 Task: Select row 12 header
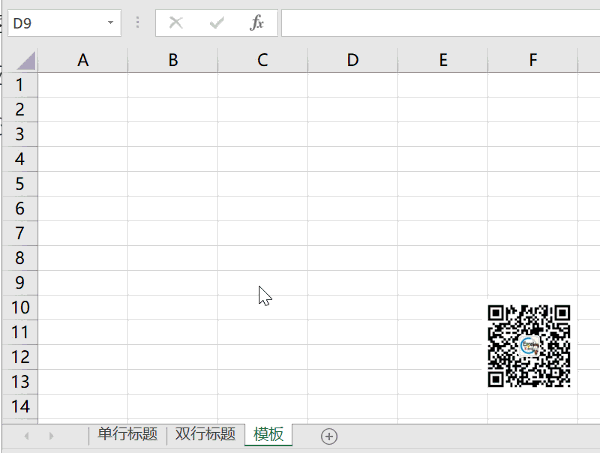(x=20, y=357)
